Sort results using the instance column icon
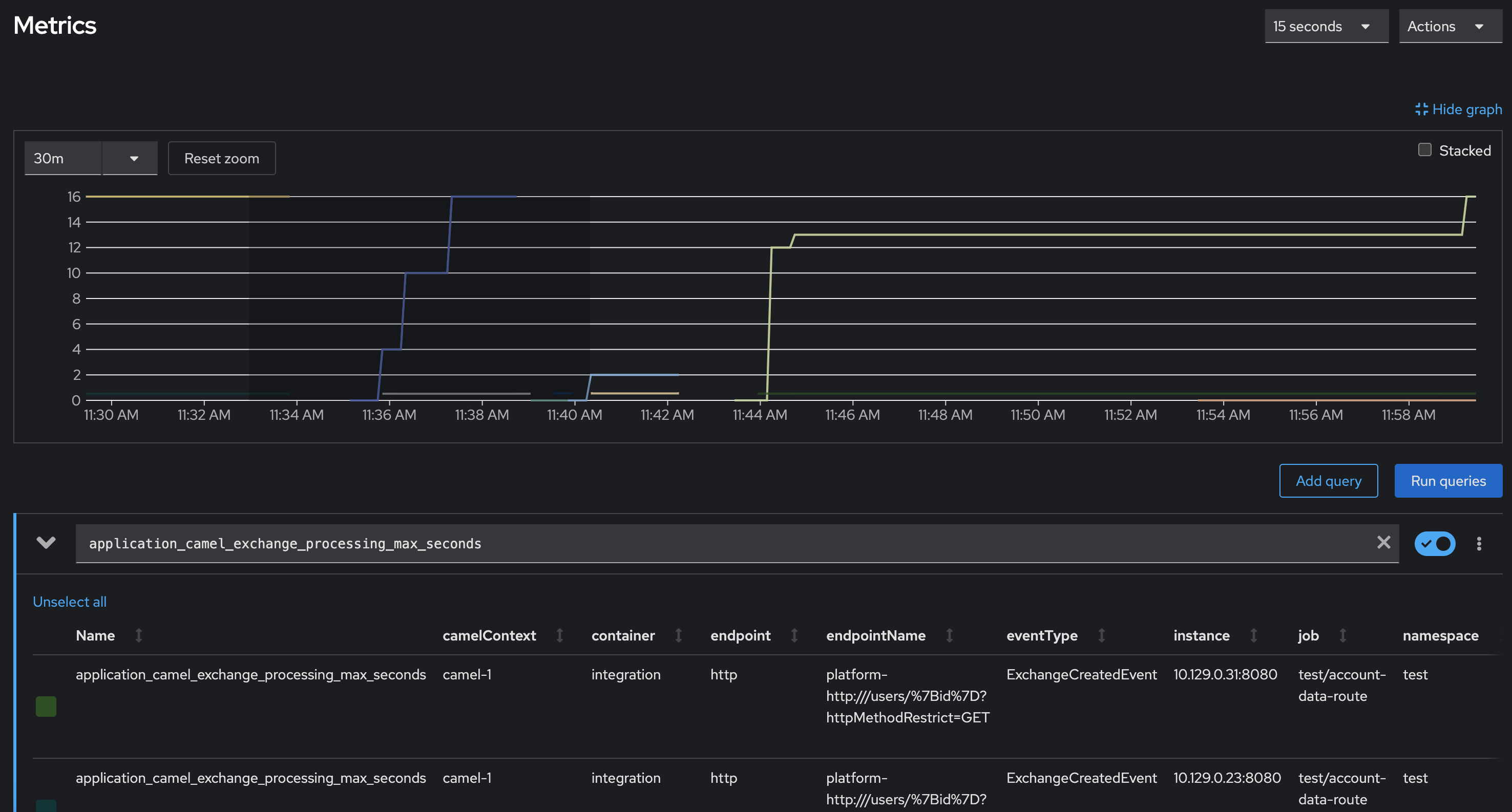This screenshot has width=1512, height=812. [x=1254, y=635]
